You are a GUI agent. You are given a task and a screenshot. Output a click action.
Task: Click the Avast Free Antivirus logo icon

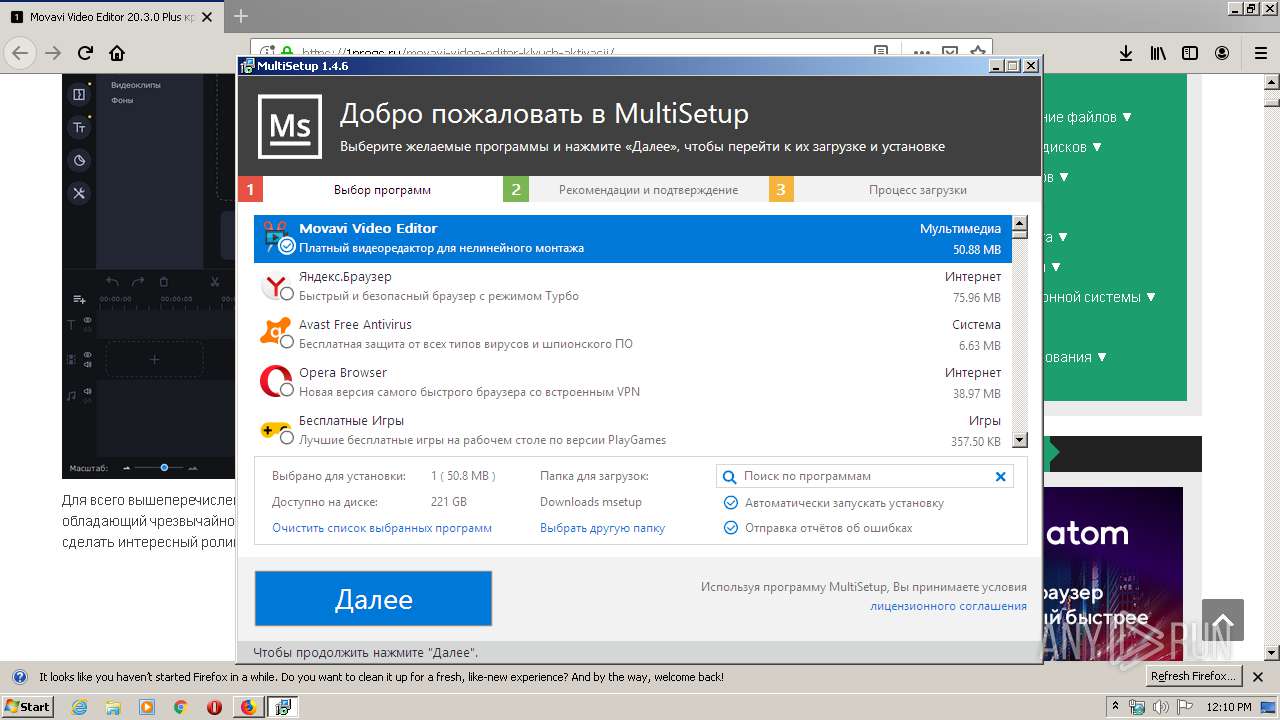275,333
